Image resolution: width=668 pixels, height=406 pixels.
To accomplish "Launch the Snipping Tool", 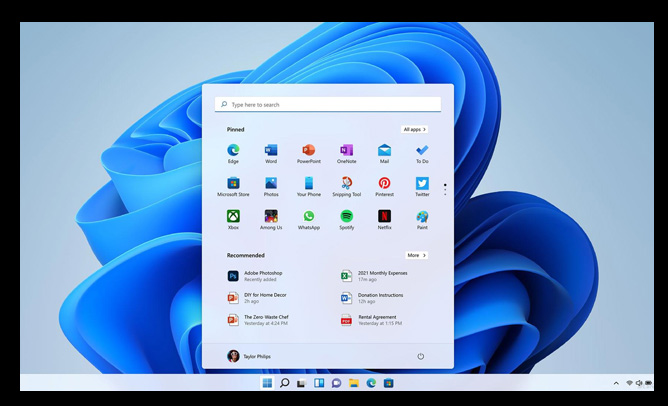I will (346, 187).
